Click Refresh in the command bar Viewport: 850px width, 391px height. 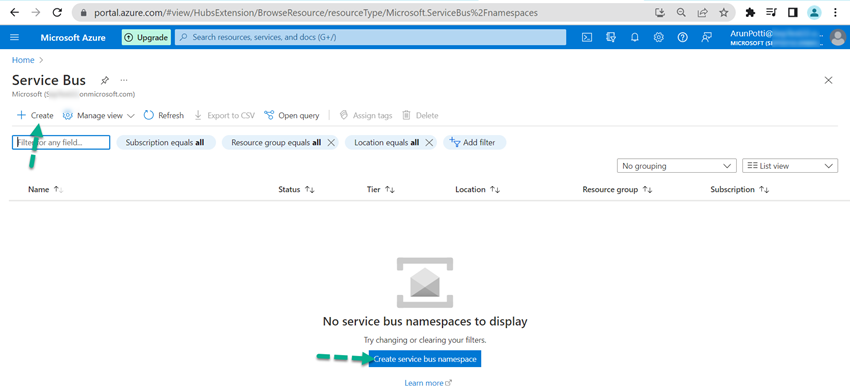click(164, 116)
